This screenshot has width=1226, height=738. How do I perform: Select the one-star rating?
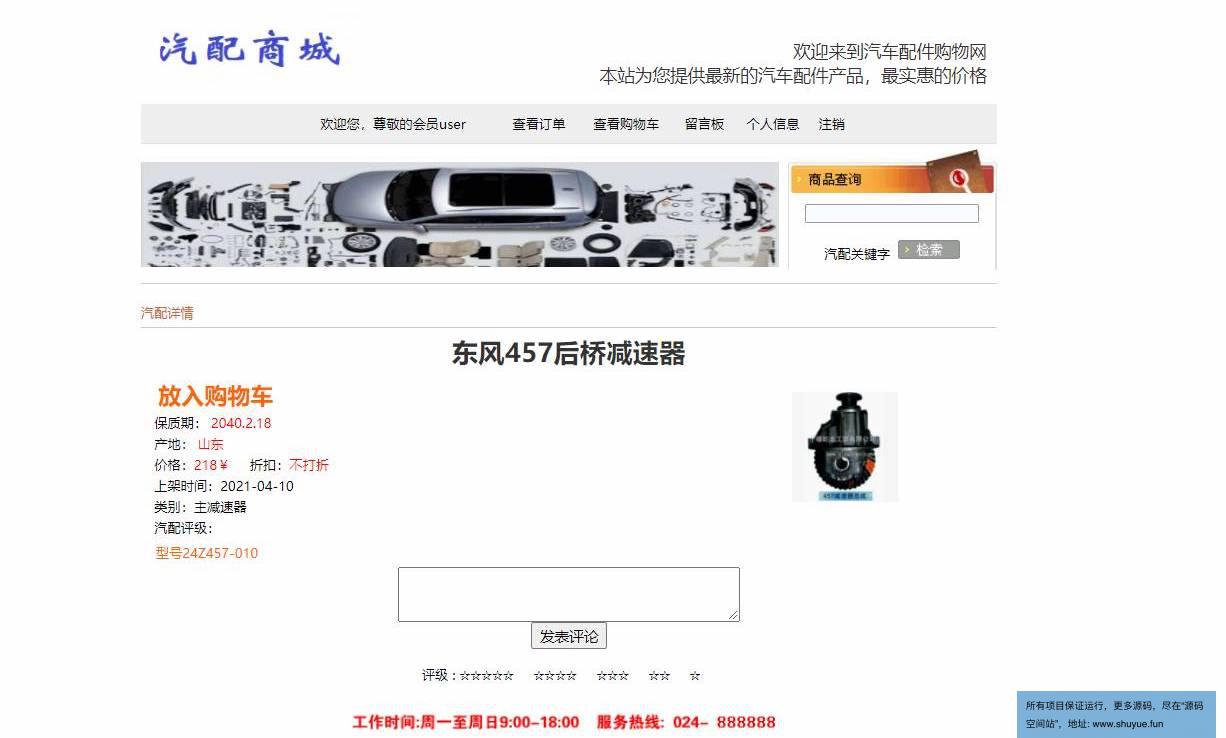coord(695,676)
